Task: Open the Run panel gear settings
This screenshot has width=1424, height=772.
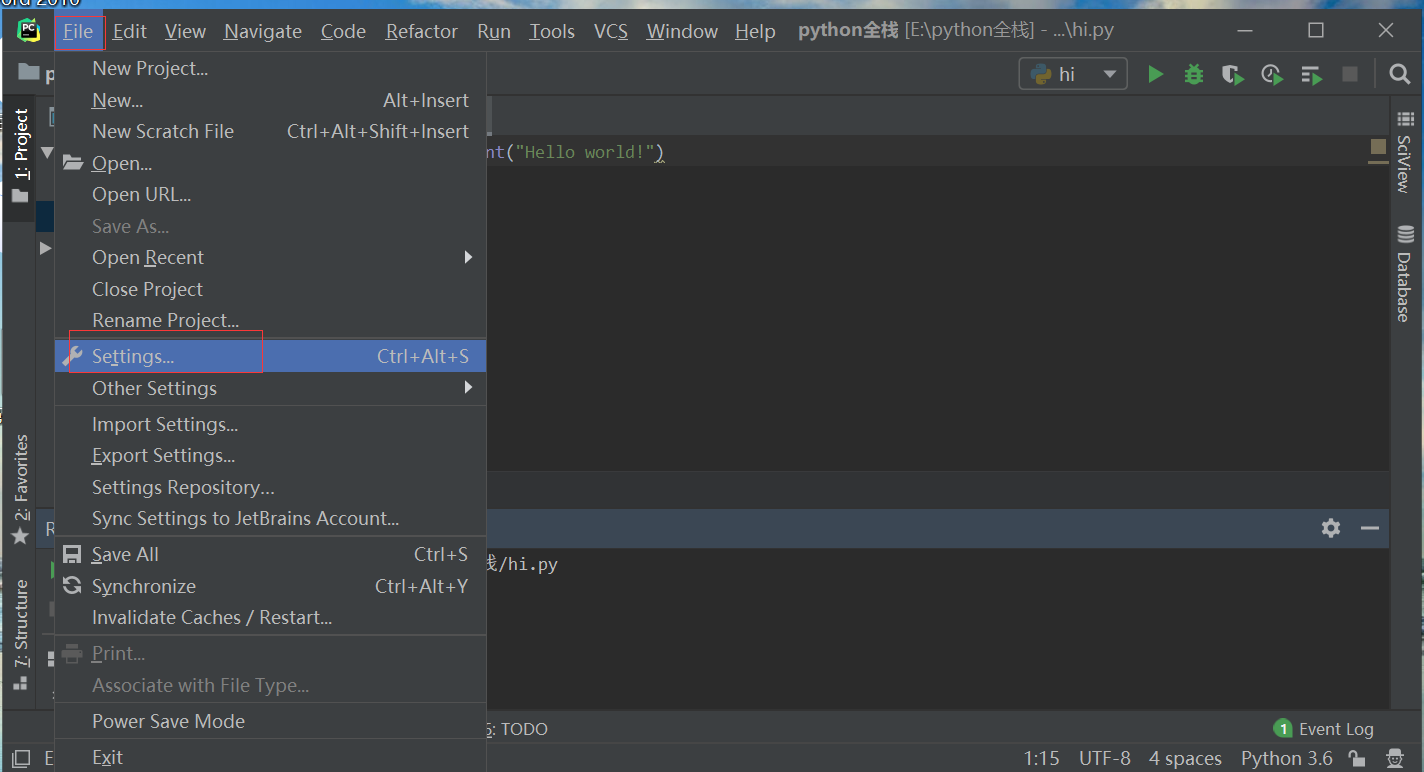Action: pos(1330,528)
